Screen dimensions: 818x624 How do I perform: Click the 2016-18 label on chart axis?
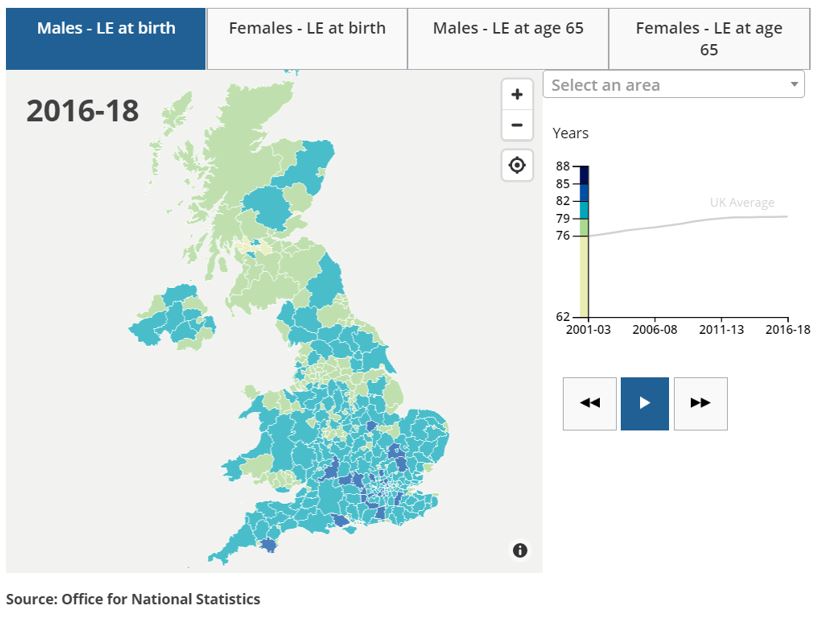789,329
